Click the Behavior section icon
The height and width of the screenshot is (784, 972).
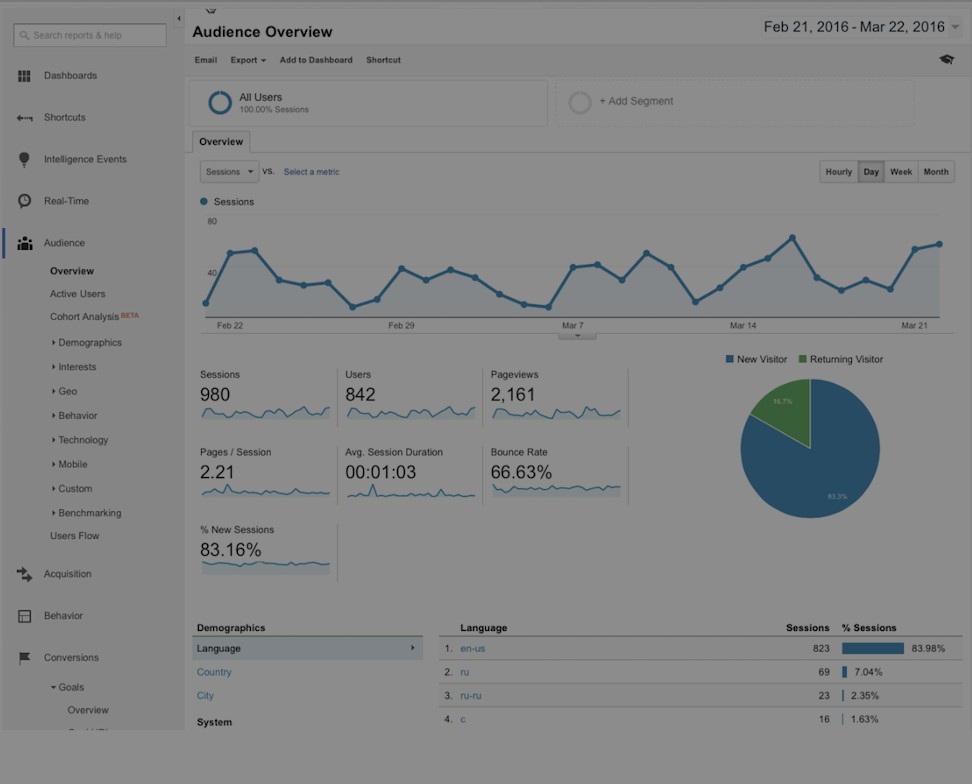click(25, 616)
